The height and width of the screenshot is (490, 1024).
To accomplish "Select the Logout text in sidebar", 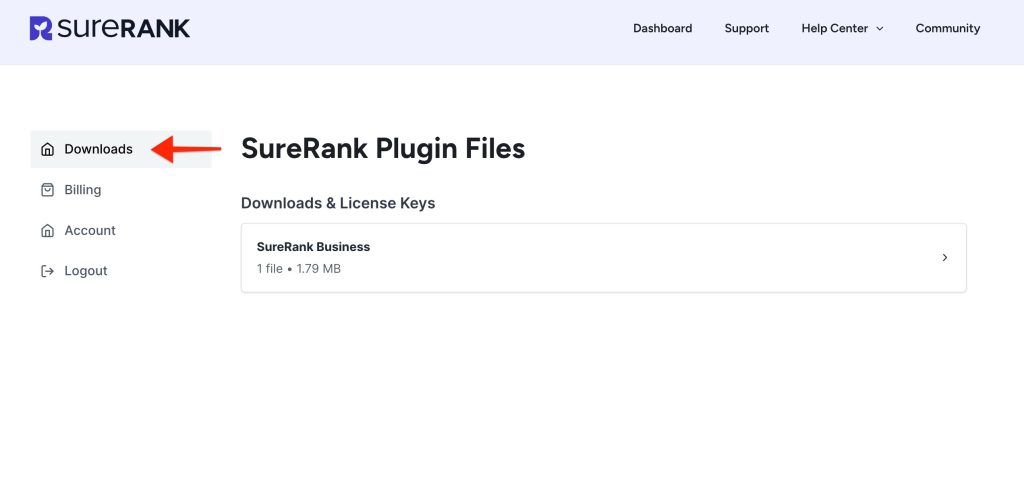I will click(85, 271).
